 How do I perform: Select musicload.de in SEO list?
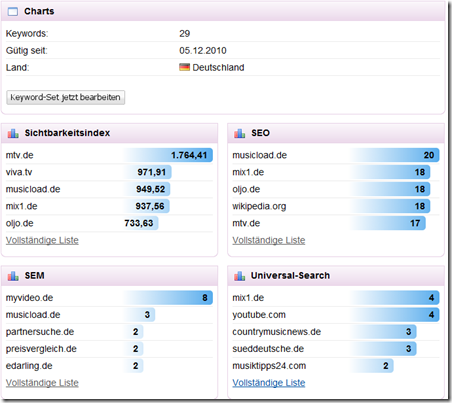pos(259,155)
